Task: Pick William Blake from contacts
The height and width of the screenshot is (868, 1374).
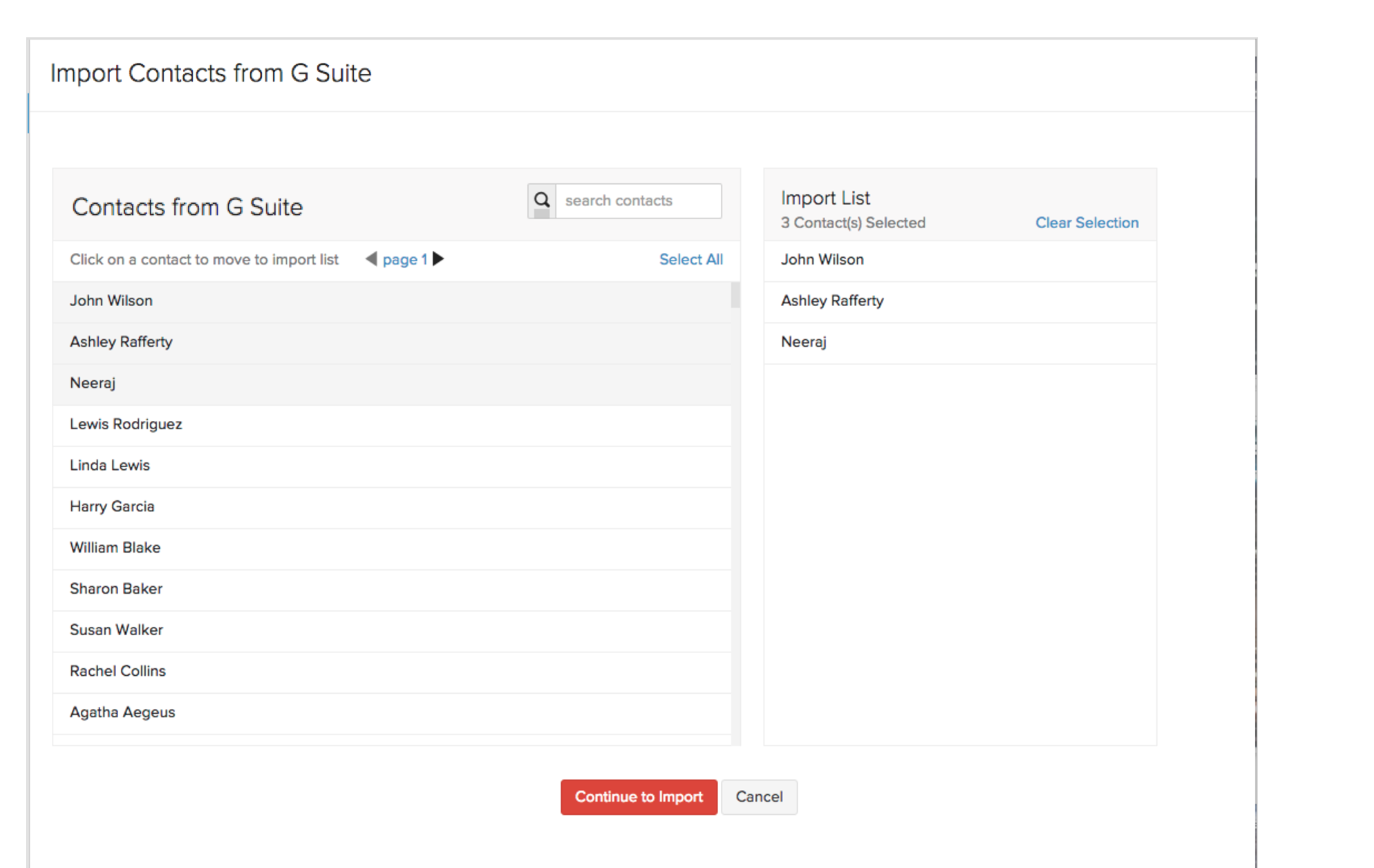Action: coord(115,547)
